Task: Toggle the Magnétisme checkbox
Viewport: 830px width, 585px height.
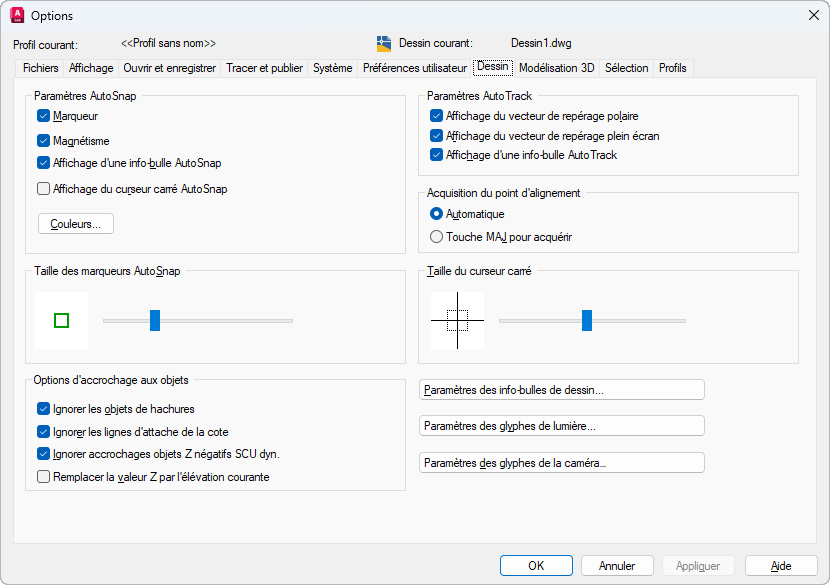Action: [x=43, y=141]
